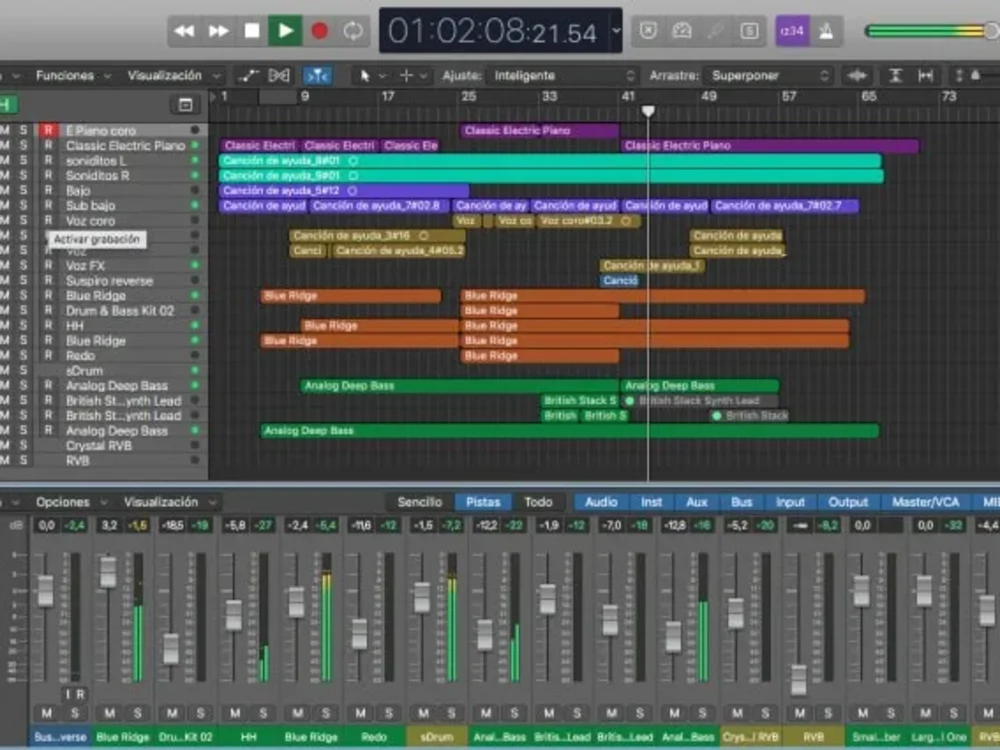Solo the Bajo track in track list
Viewport: 1000px width, 750px height.
[x=23, y=191]
